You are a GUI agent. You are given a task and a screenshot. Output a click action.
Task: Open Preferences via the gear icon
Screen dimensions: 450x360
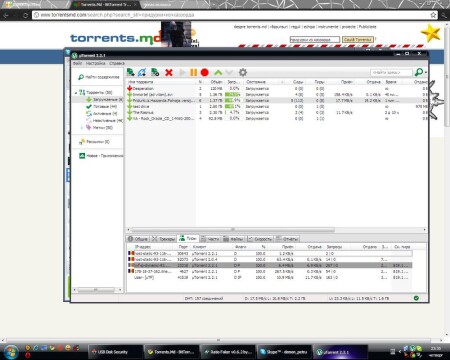point(243,72)
